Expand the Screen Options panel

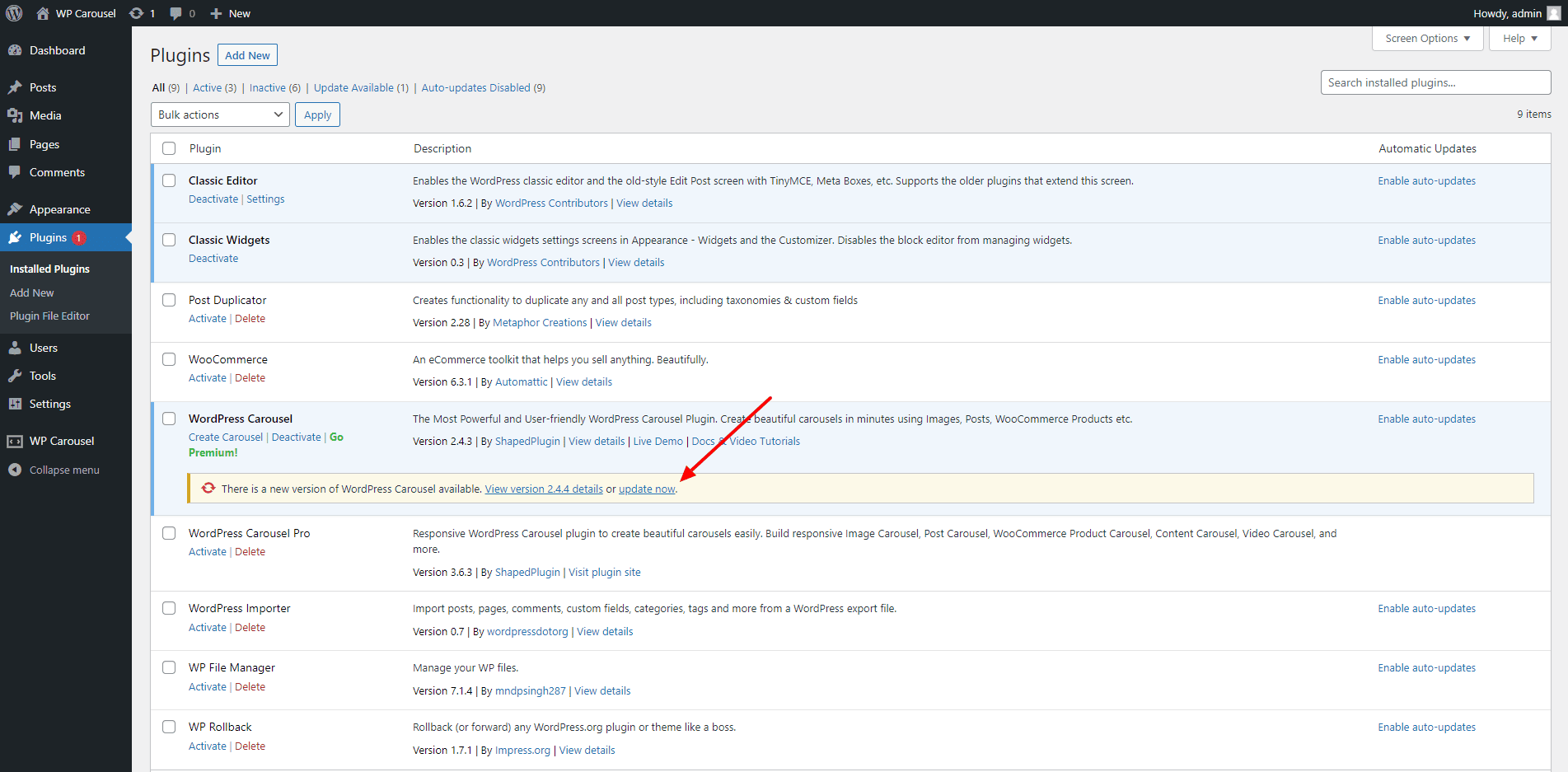1427,39
